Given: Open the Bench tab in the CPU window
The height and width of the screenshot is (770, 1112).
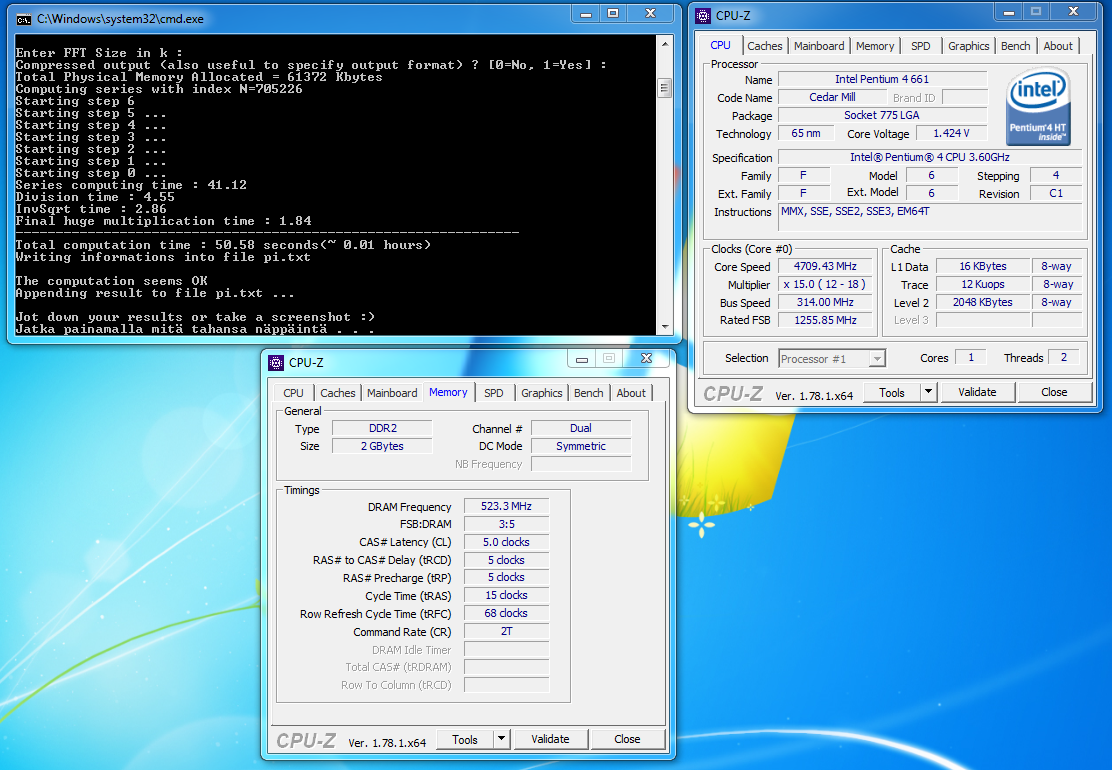Looking at the screenshot, I should pyautogui.click(x=1016, y=46).
